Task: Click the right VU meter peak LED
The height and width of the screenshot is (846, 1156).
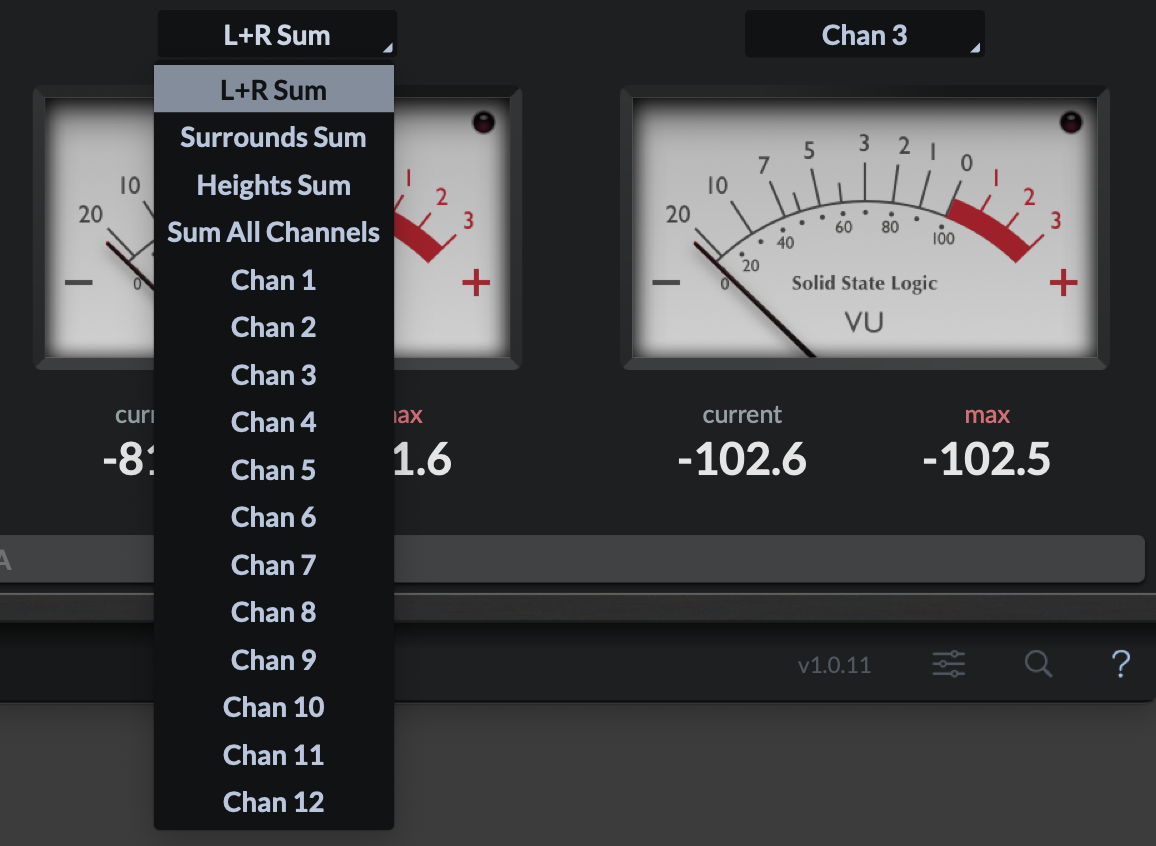Action: tap(1071, 123)
